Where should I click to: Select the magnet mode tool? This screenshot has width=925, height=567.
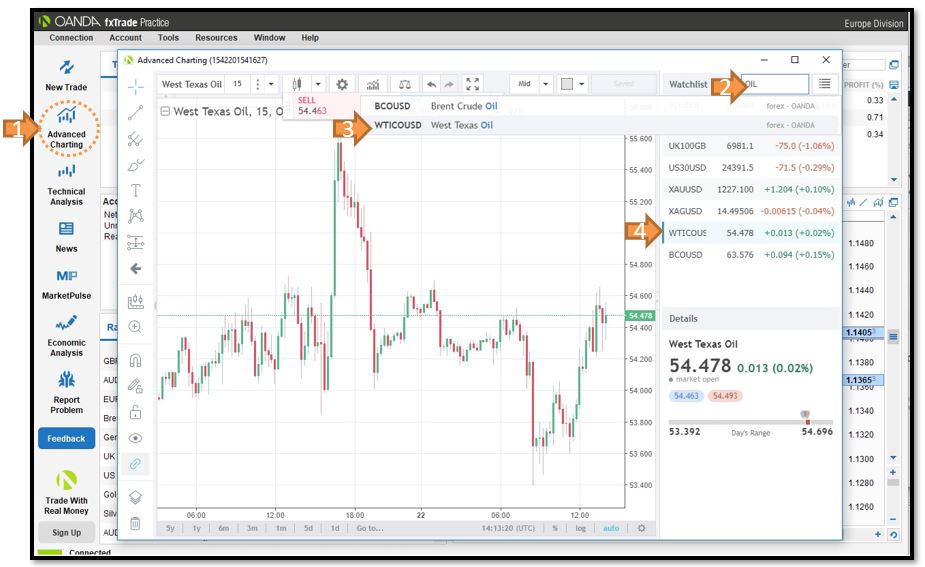pos(136,360)
